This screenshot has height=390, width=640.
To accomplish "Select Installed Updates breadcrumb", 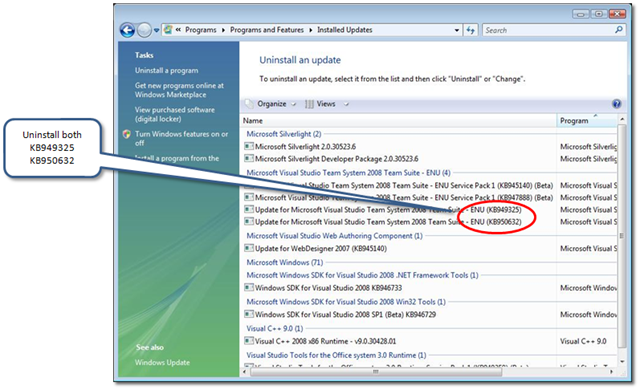I will 345,30.
